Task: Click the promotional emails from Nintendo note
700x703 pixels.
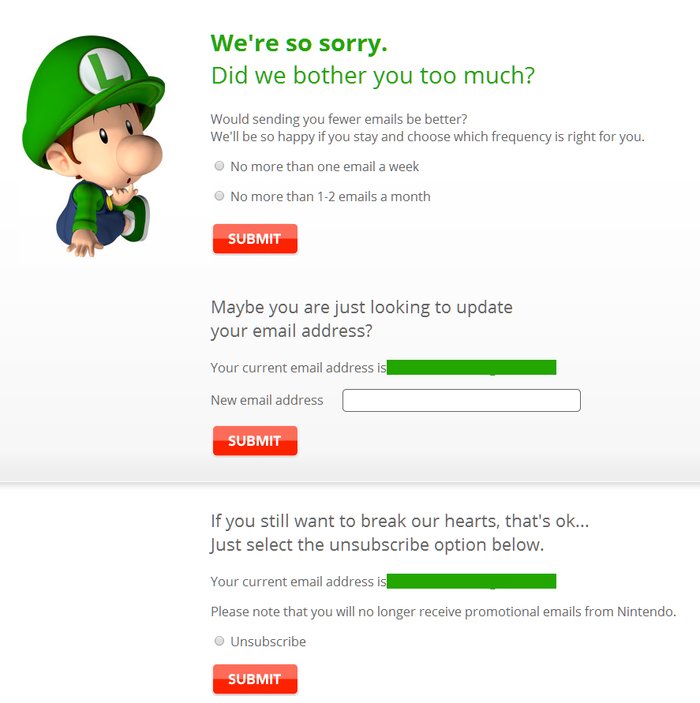Action: 443,612
